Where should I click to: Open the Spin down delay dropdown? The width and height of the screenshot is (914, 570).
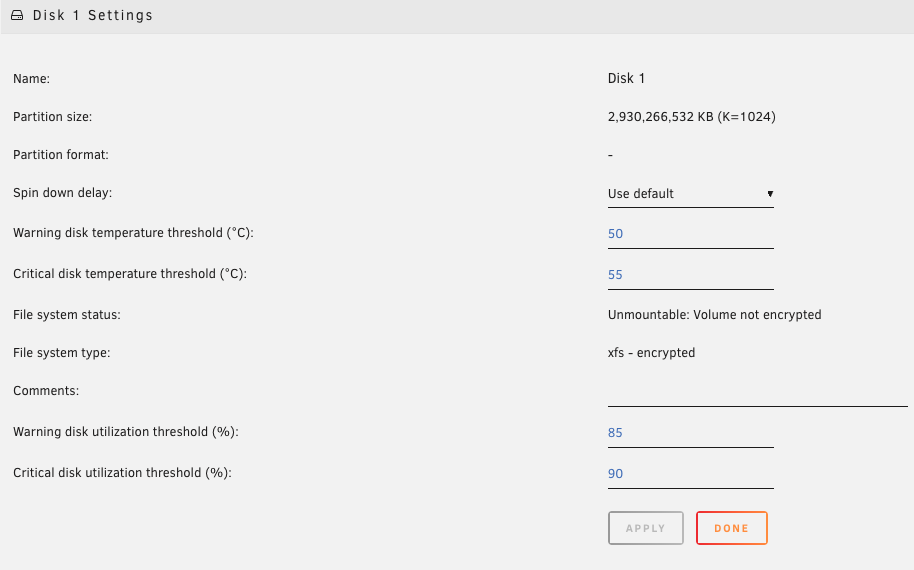pyautogui.click(x=690, y=194)
